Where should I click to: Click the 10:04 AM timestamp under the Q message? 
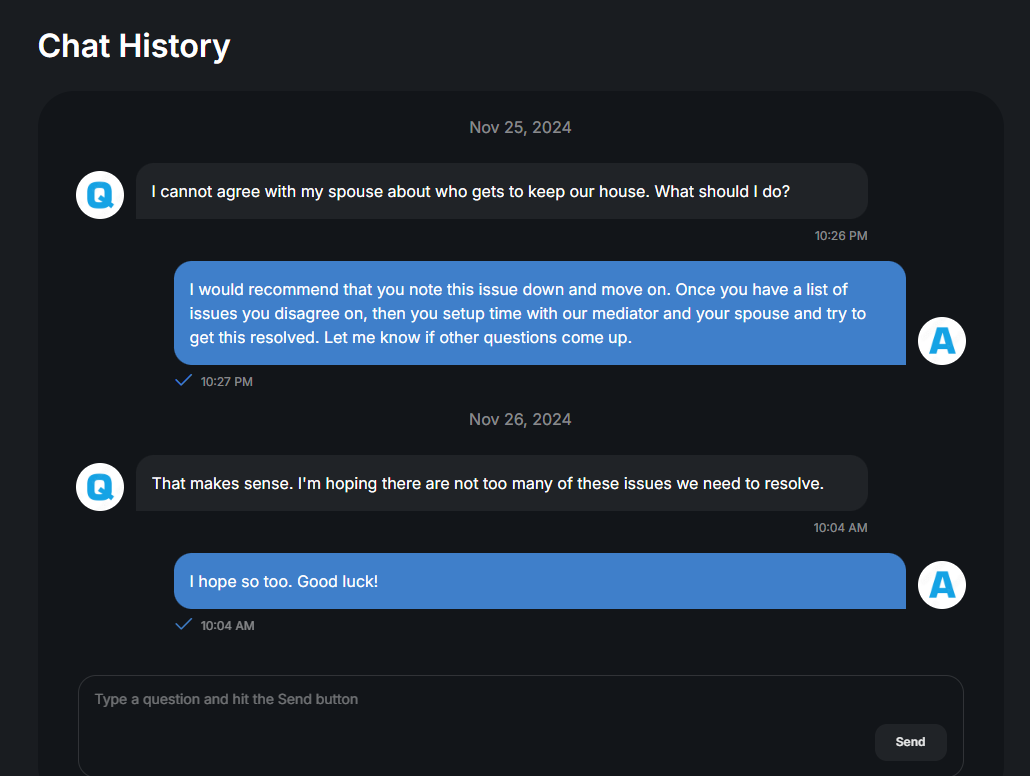click(840, 528)
